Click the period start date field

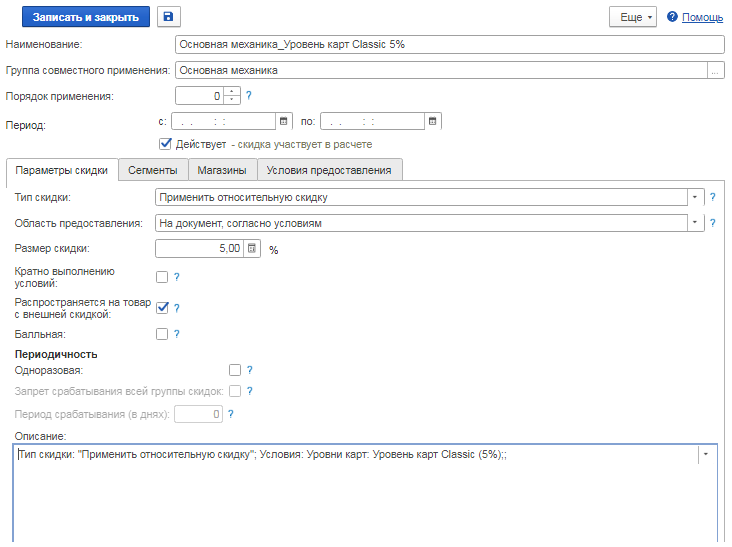point(224,121)
